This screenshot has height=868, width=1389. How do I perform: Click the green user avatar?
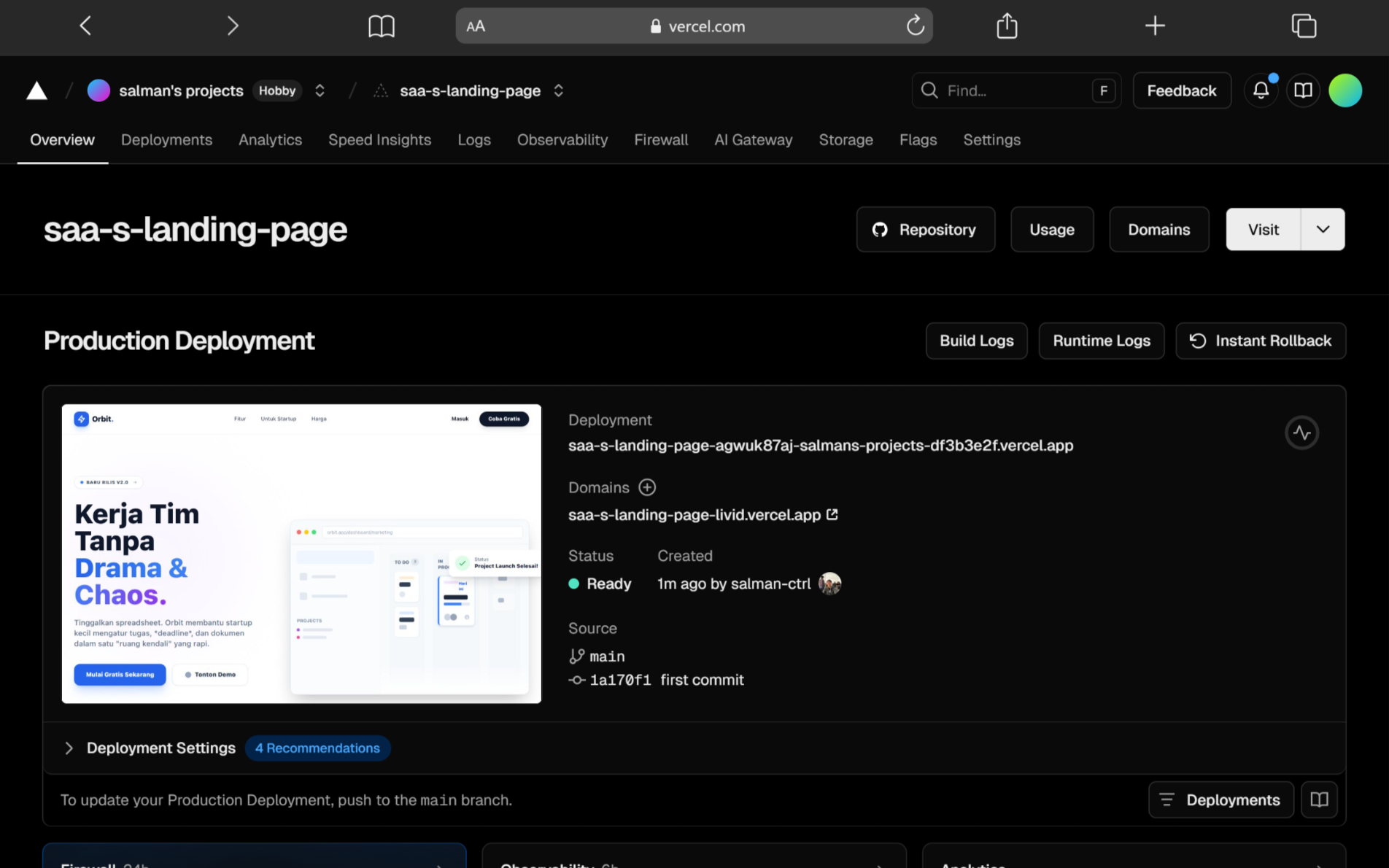pyautogui.click(x=1344, y=90)
